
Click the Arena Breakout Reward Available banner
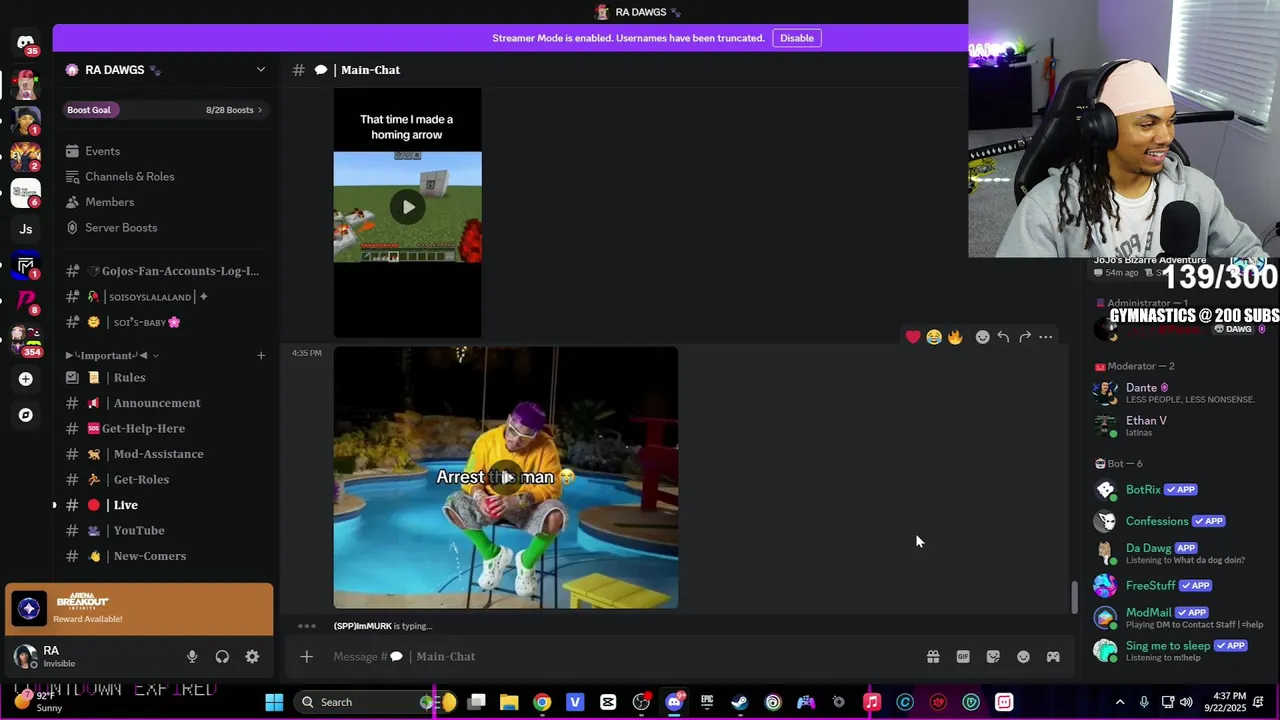click(139, 609)
